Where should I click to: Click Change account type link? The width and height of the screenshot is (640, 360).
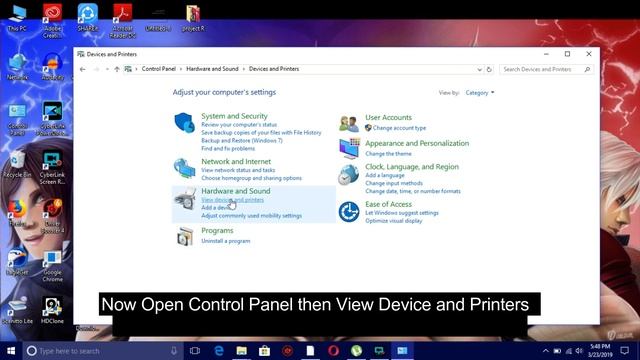point(399,128)
